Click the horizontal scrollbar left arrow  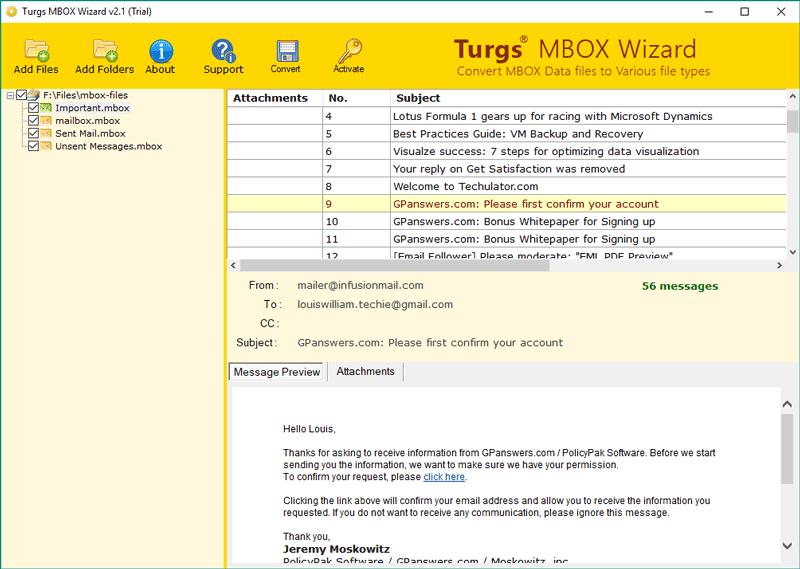click(233, 265)
